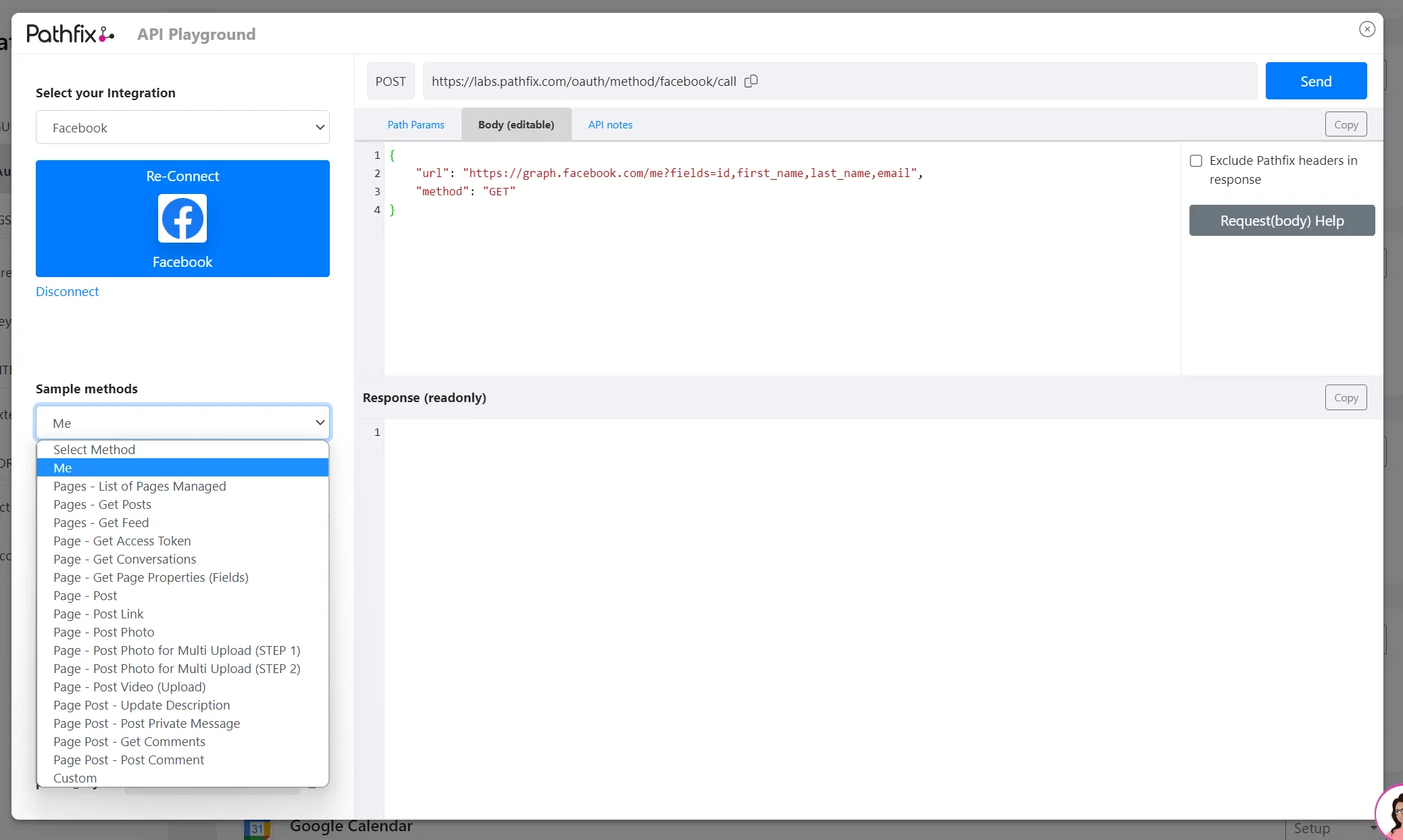This screenshot has width=1403, height=840.
Task: Click the graph.facebook.com url line in body
Action: tap(669, 173)
